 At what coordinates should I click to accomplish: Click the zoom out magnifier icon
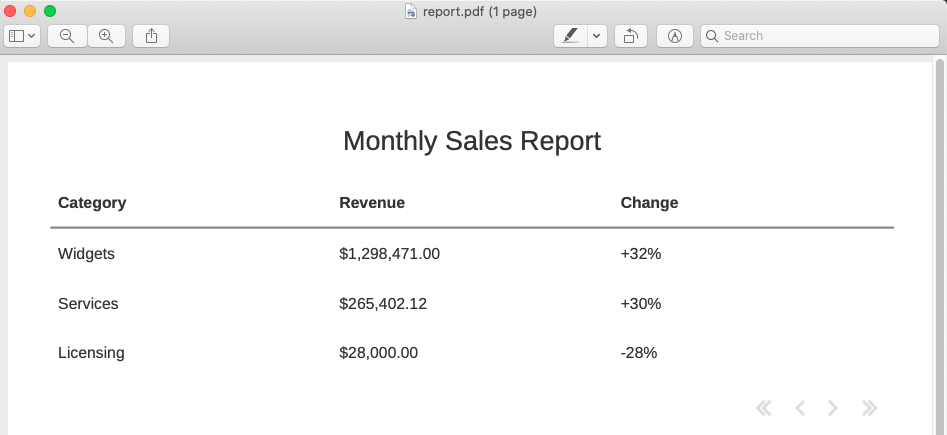[x=67, y=36]
